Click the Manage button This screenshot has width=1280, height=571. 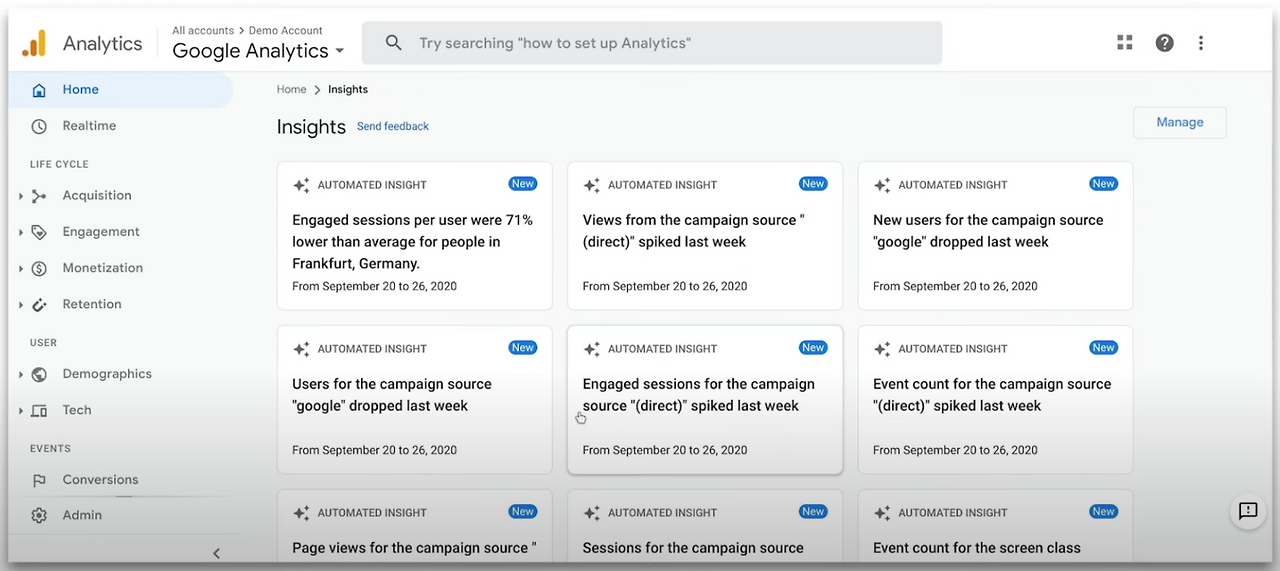1179,122
